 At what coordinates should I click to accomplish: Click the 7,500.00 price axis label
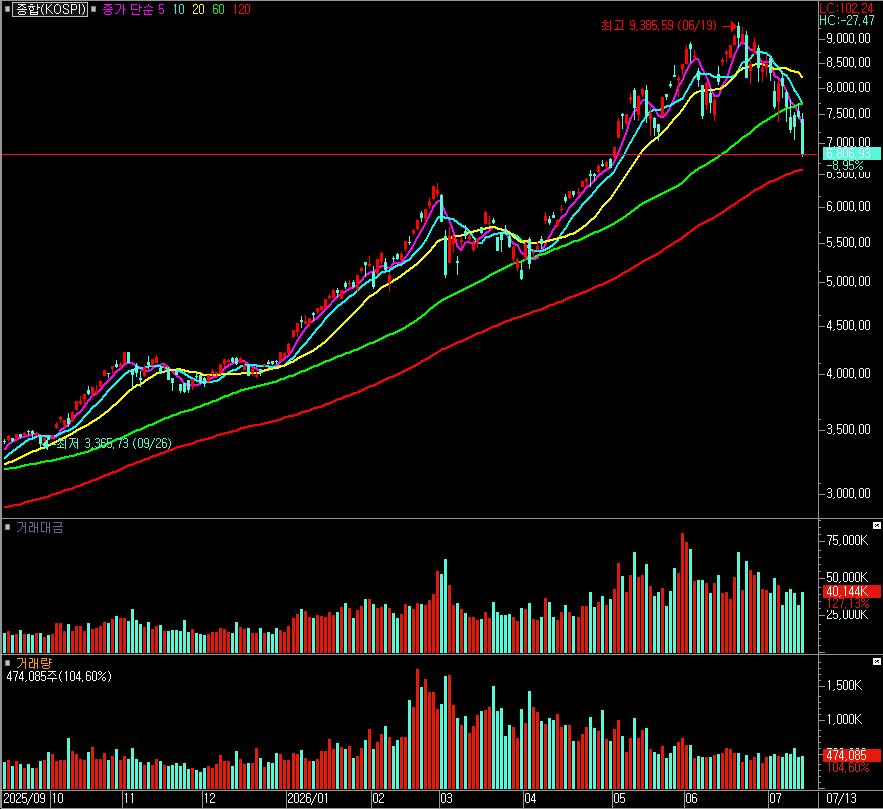coord(848,113)
